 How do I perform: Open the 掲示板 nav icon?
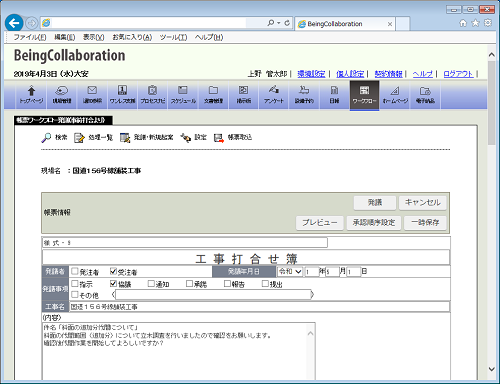tap(244, 95)
